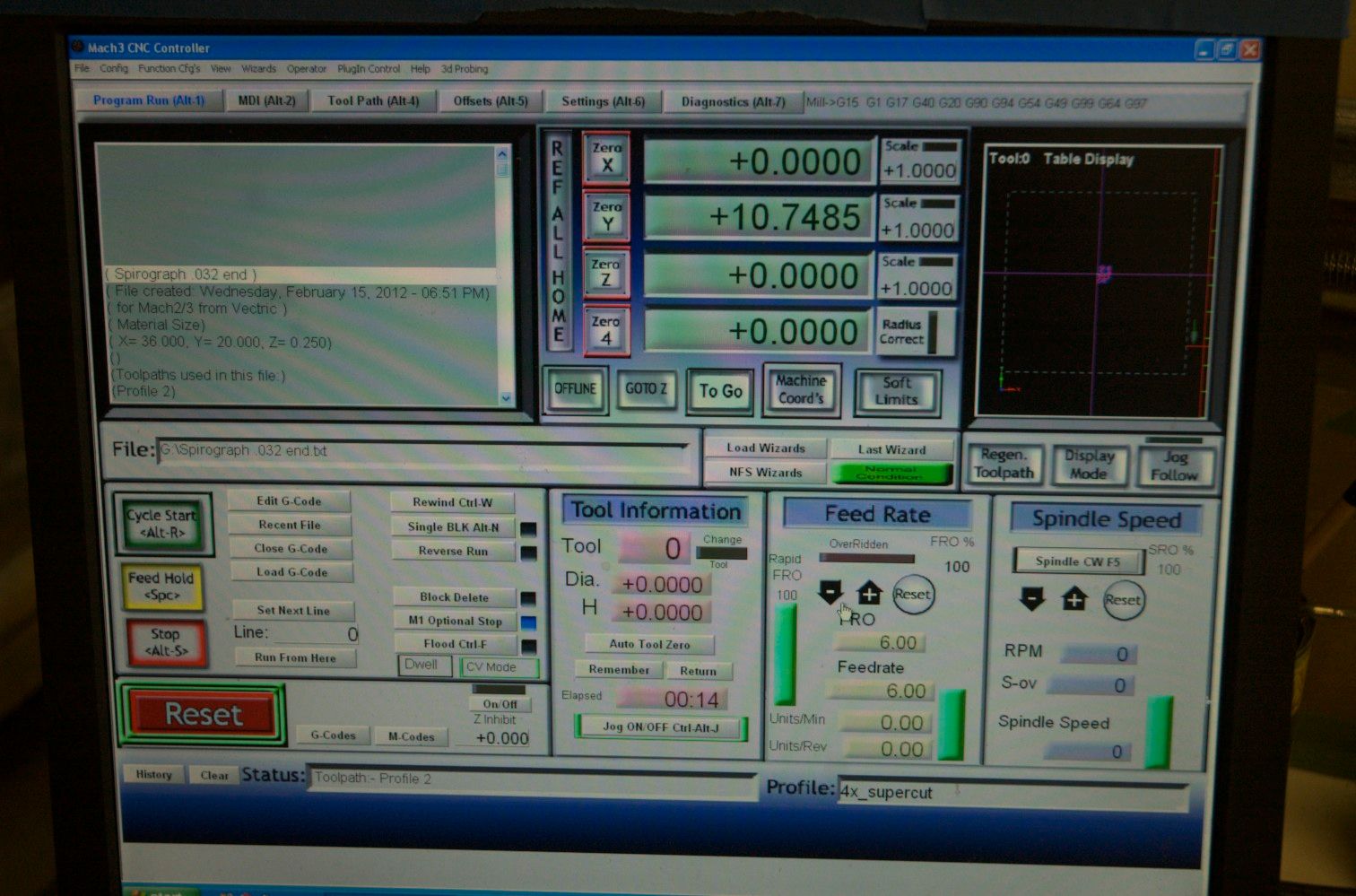The width and height of the screenshot is (1356, 896).
Task: Click Close G-Code
Action: 291,548
